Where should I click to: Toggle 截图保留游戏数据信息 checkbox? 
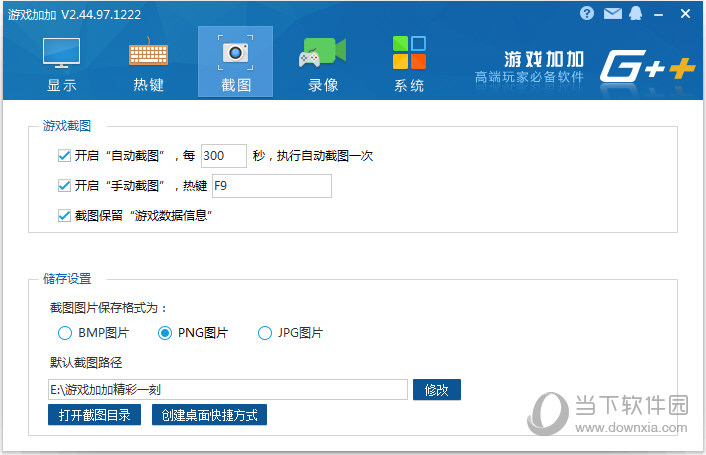64,216
